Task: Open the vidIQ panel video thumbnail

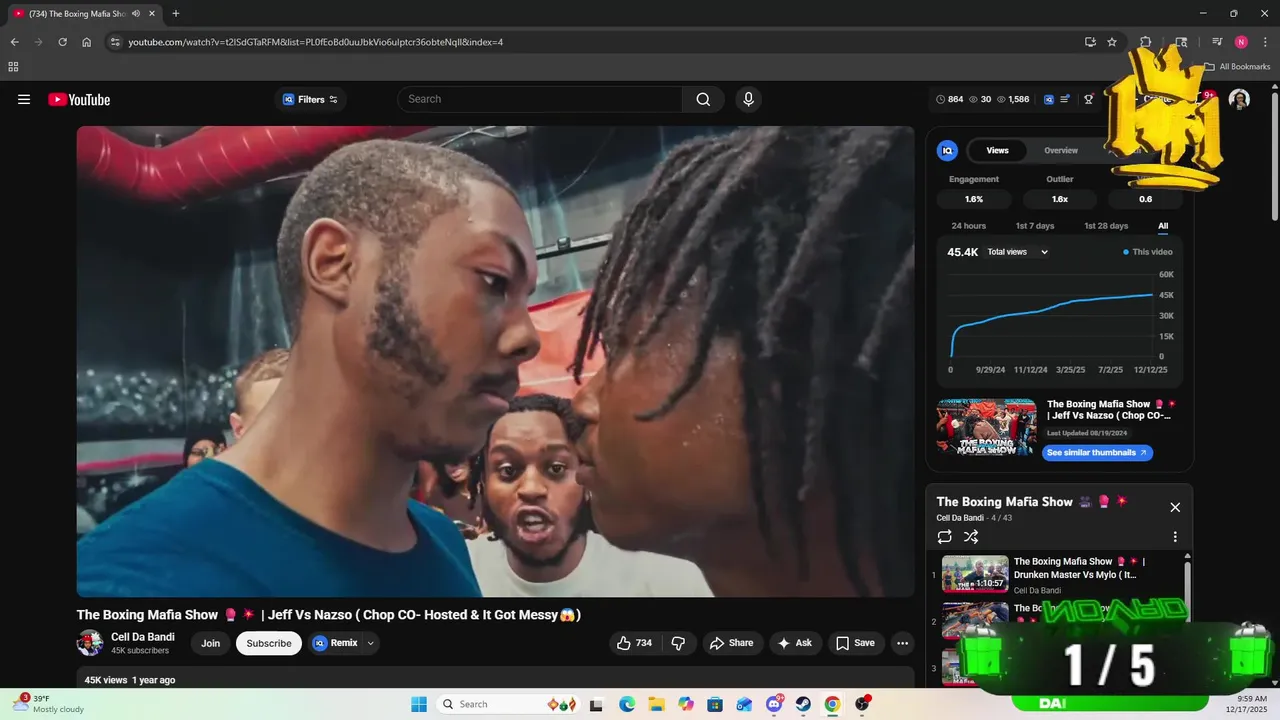Action: pyautogui.click(x=986, y=427)
